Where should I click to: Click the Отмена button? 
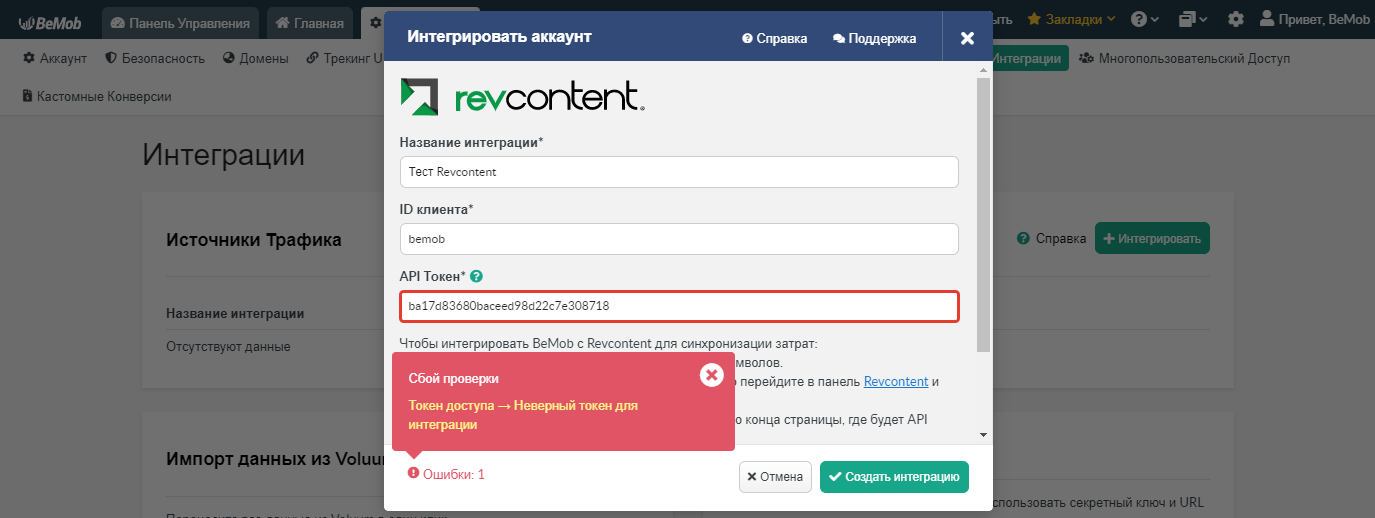[775, 477]
